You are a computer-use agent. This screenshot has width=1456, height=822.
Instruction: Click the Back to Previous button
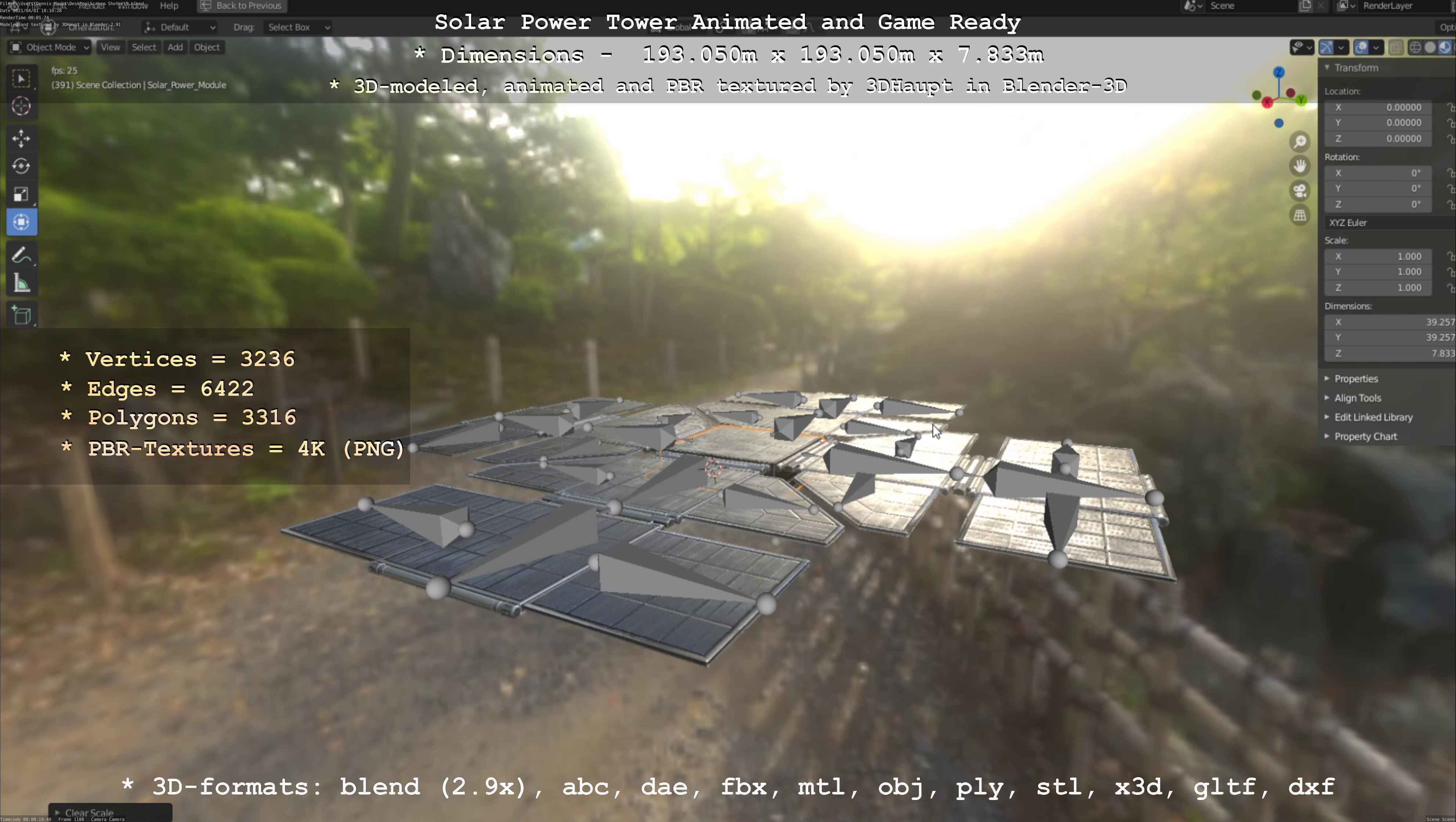coord(242,6)
